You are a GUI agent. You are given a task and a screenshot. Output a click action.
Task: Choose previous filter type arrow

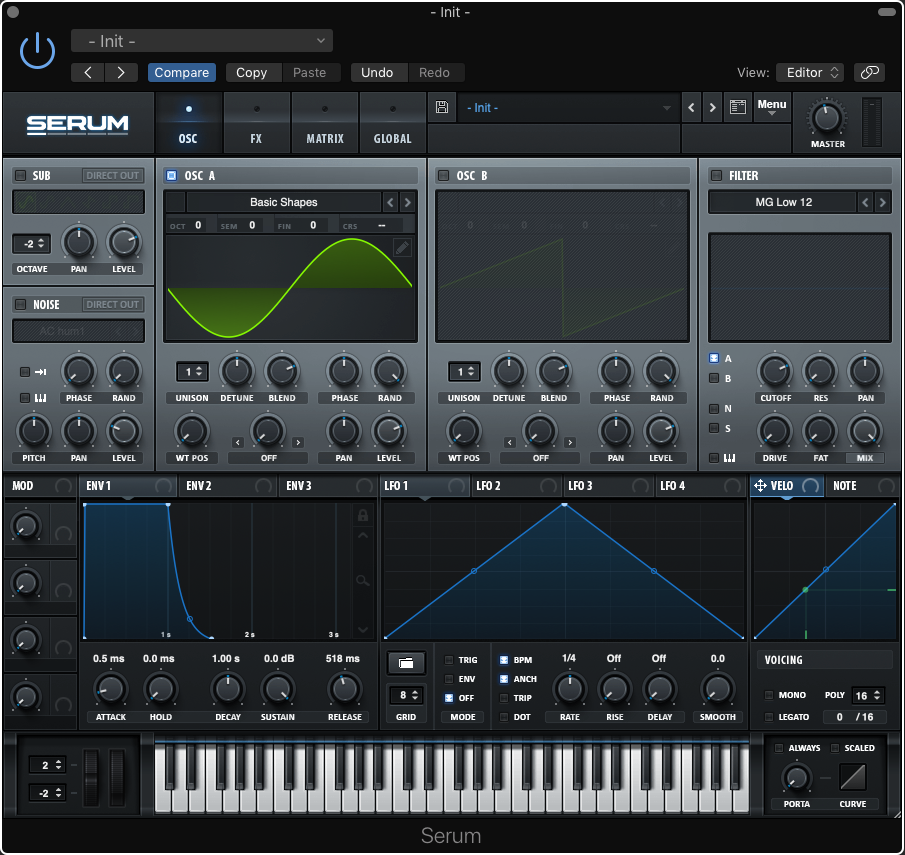(x=865, y=202)
